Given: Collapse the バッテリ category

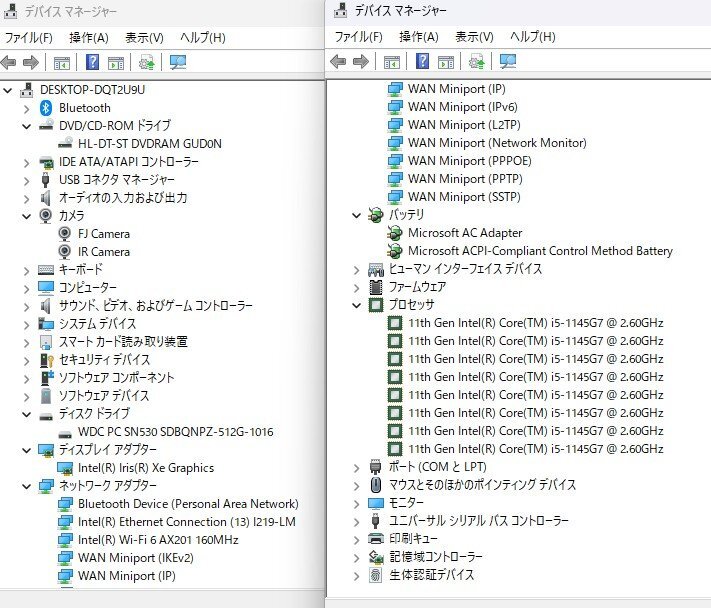Looking at the screenshot, I should (x=357, y=215).
